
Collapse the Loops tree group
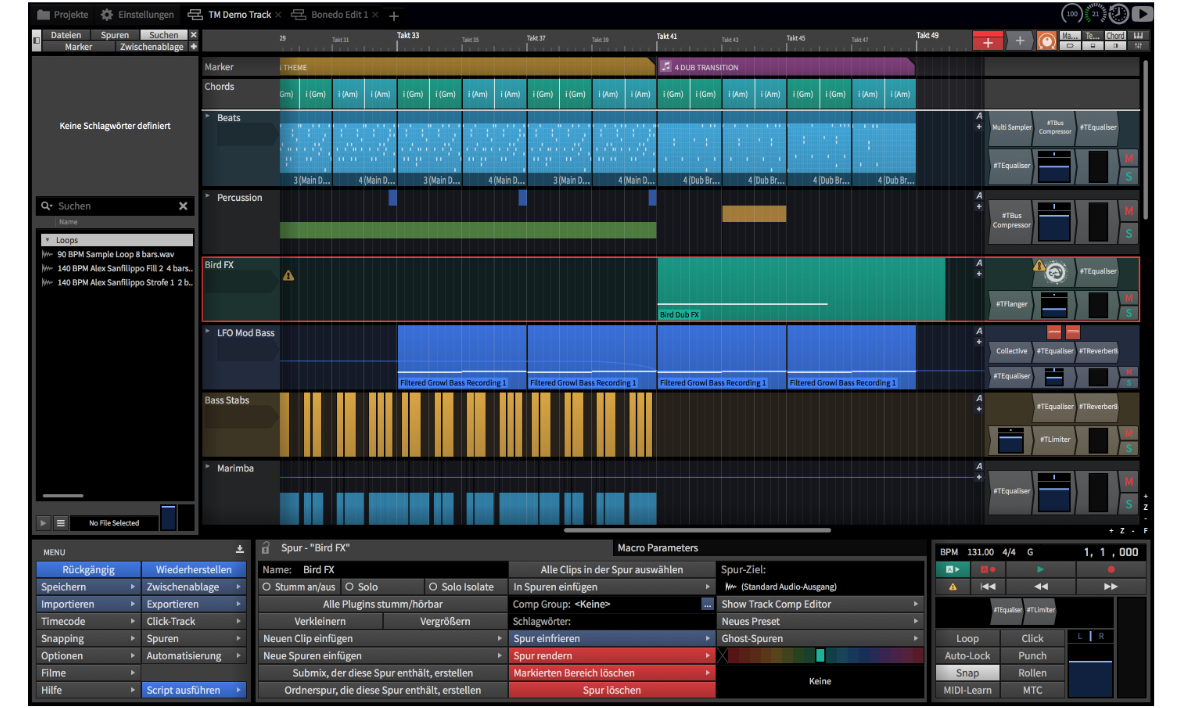tap(47, 240)
